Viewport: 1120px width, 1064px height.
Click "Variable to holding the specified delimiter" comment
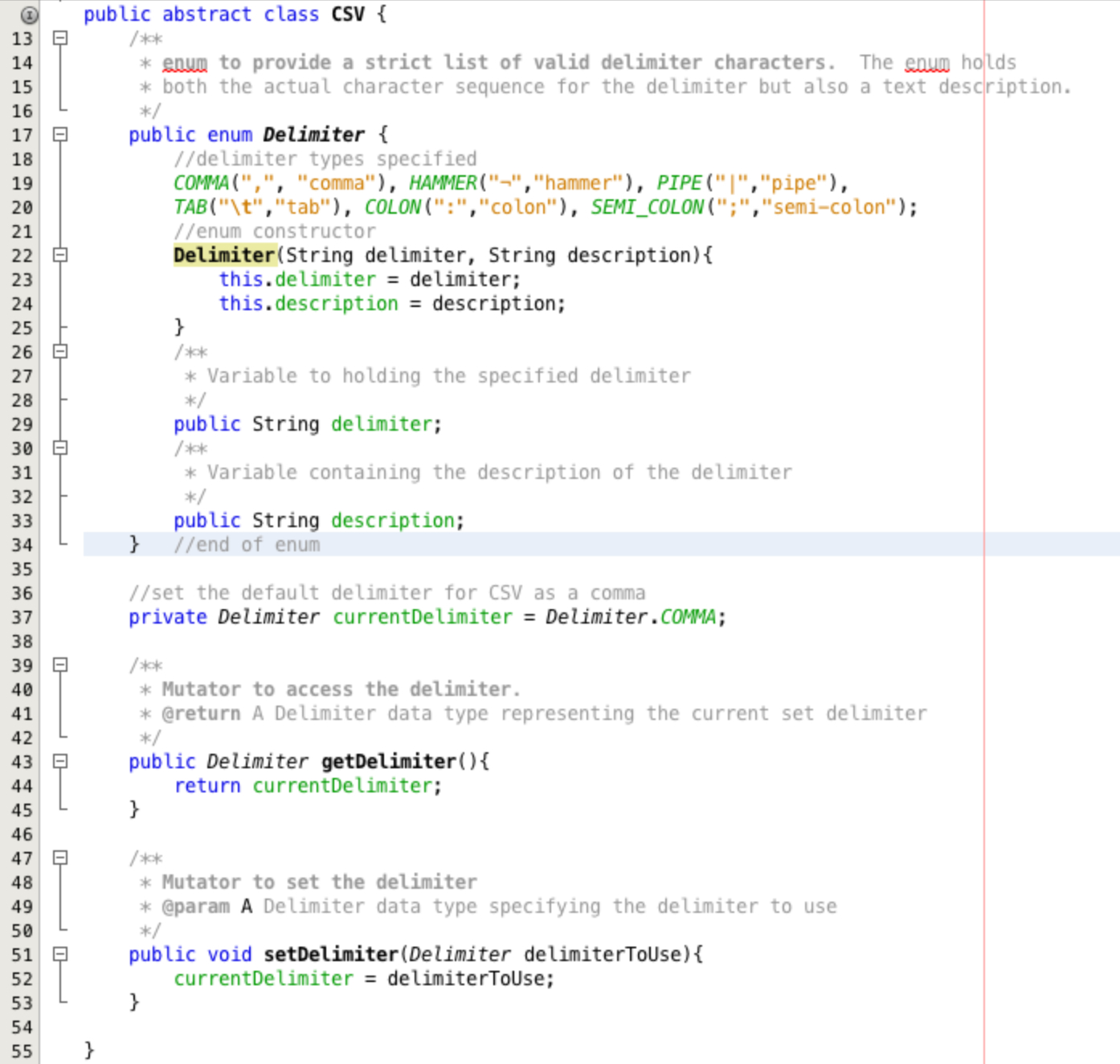pos(448,376)
